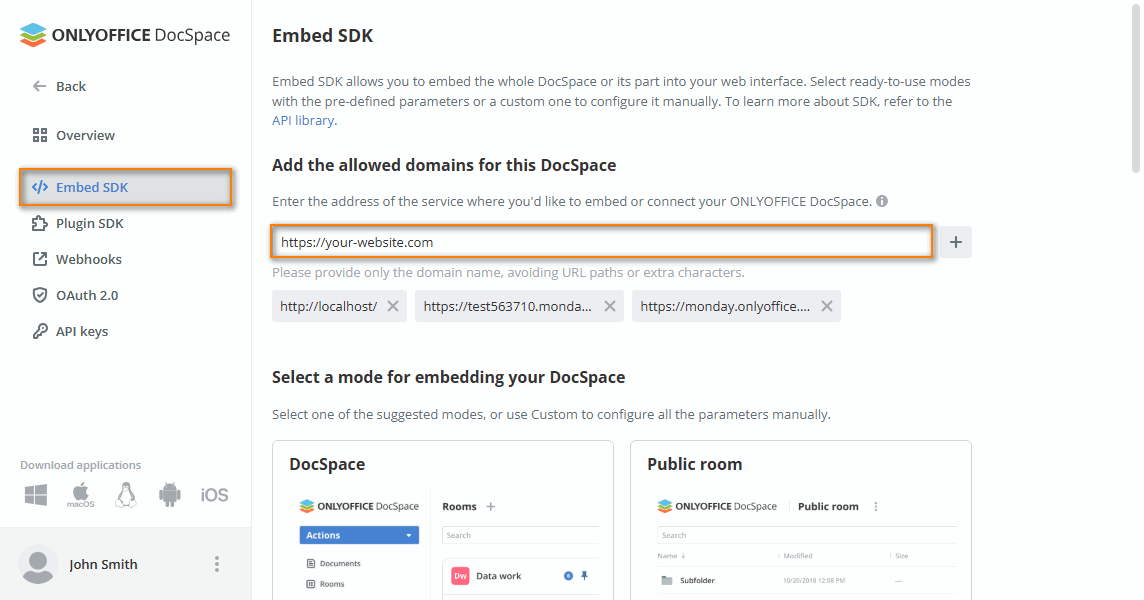
Task: Go back using the Back arrow
Action: click(x=59, y=86)
